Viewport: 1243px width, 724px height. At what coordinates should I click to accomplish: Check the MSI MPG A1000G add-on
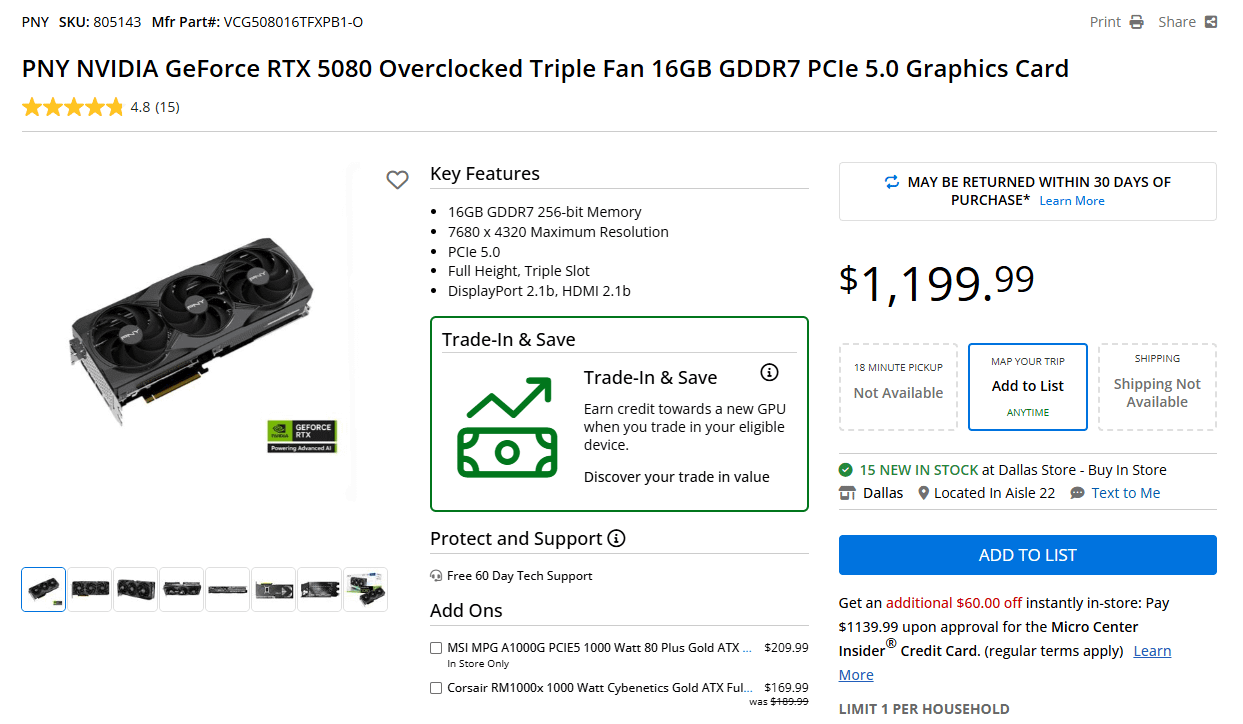[x=436, y=648]
